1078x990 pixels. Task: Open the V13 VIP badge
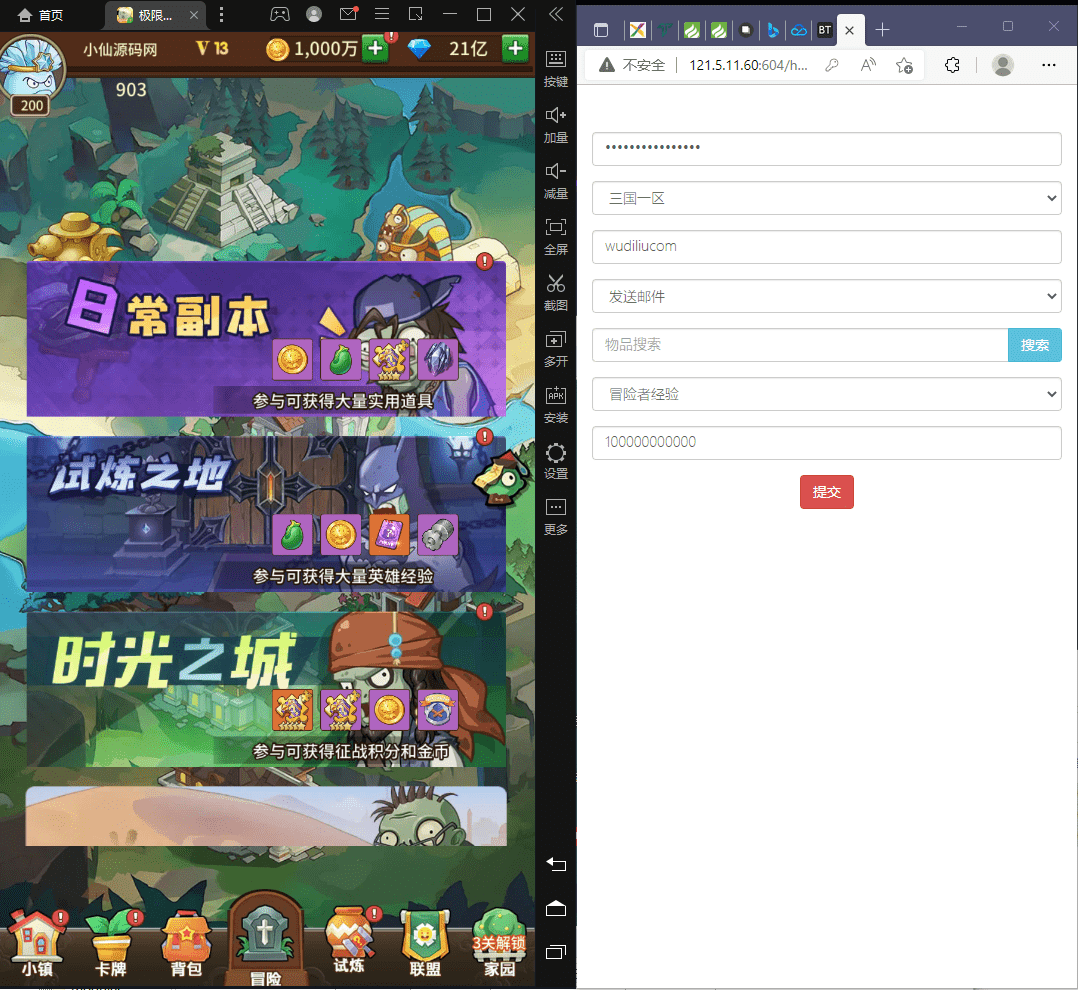point(212,48)
